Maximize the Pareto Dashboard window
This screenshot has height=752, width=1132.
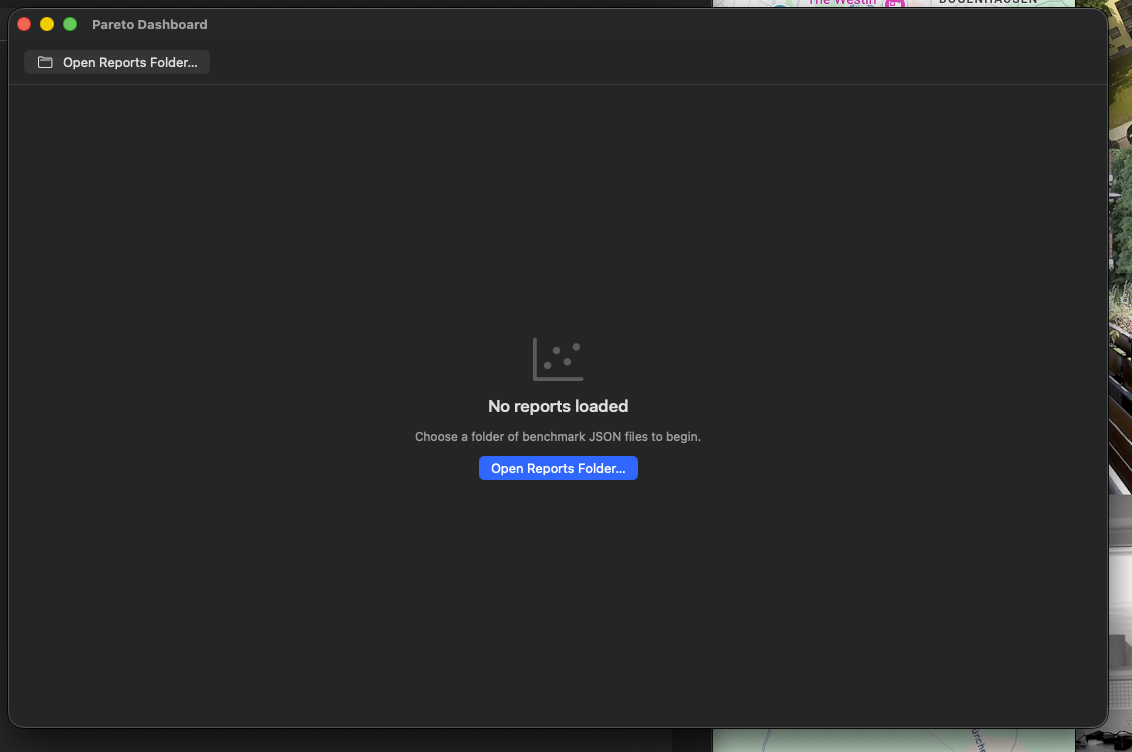tap(70, 25)
